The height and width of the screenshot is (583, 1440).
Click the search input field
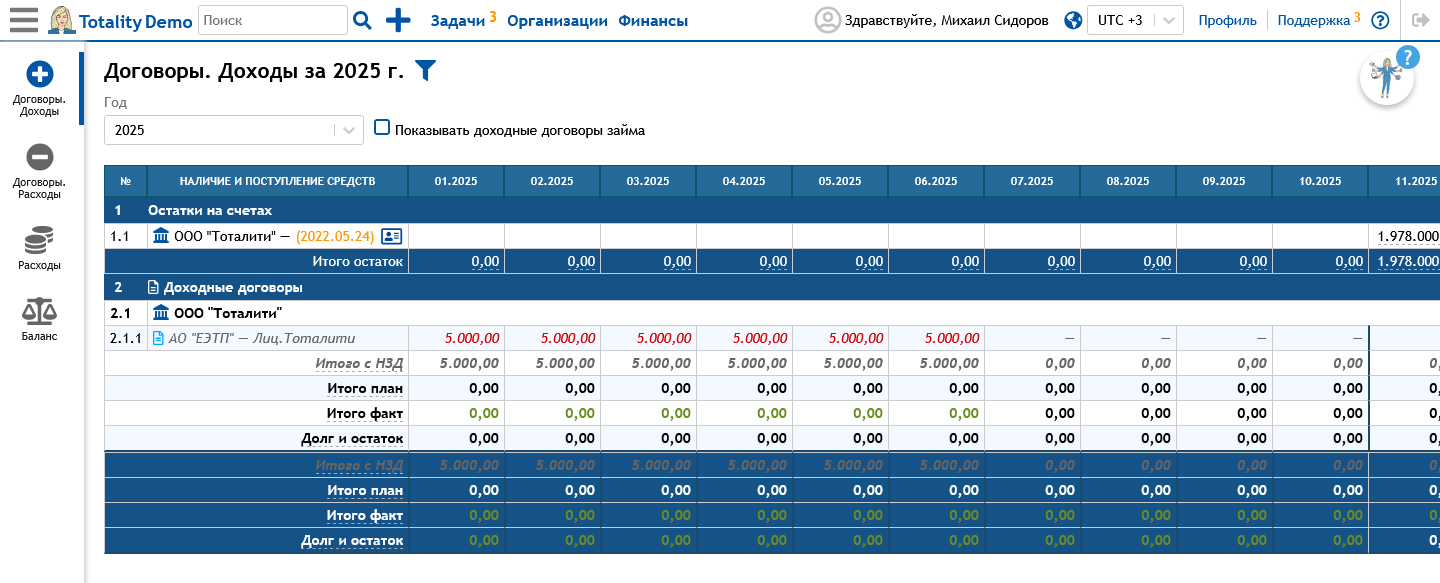tap(272, 20)
